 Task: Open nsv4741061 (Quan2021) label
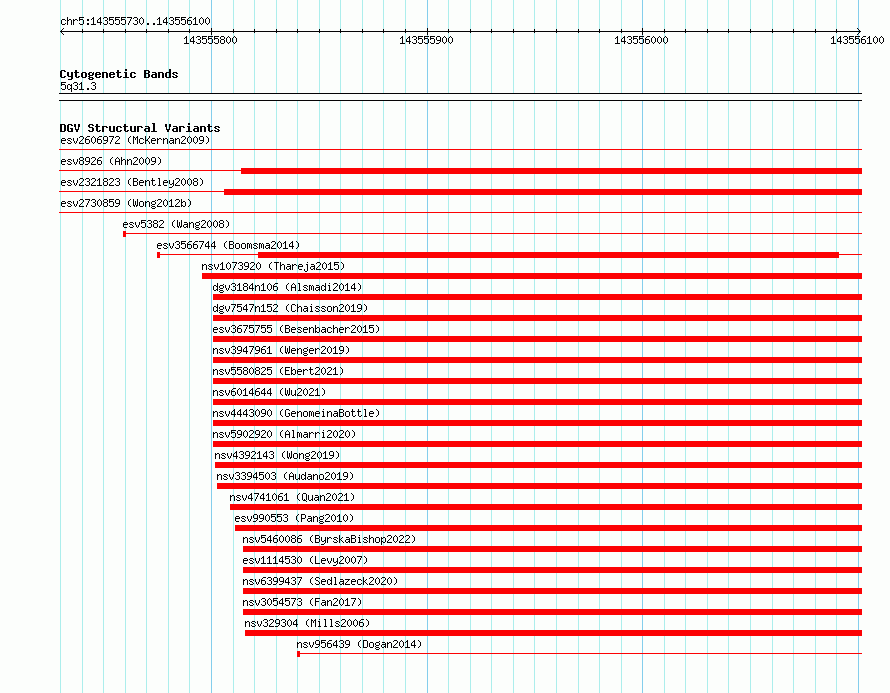292,497
